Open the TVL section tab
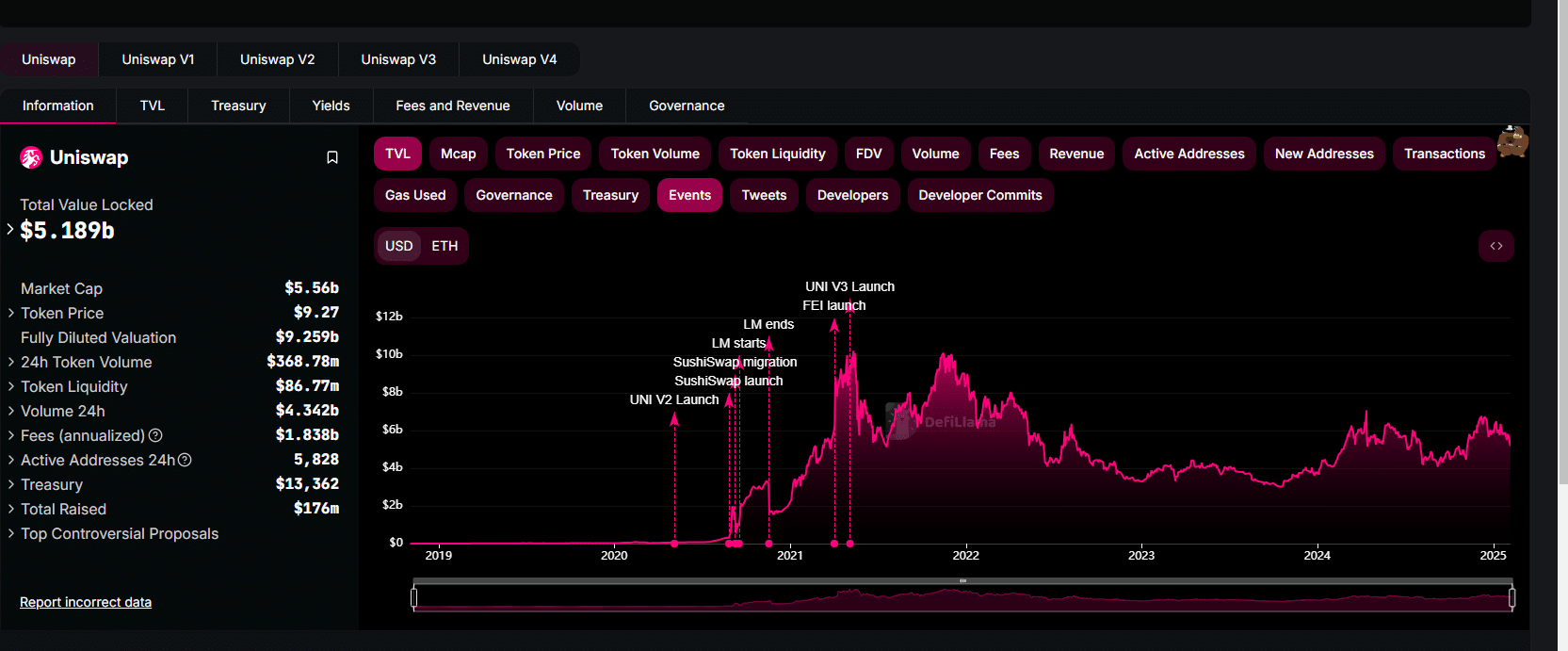 pos(153,106)
